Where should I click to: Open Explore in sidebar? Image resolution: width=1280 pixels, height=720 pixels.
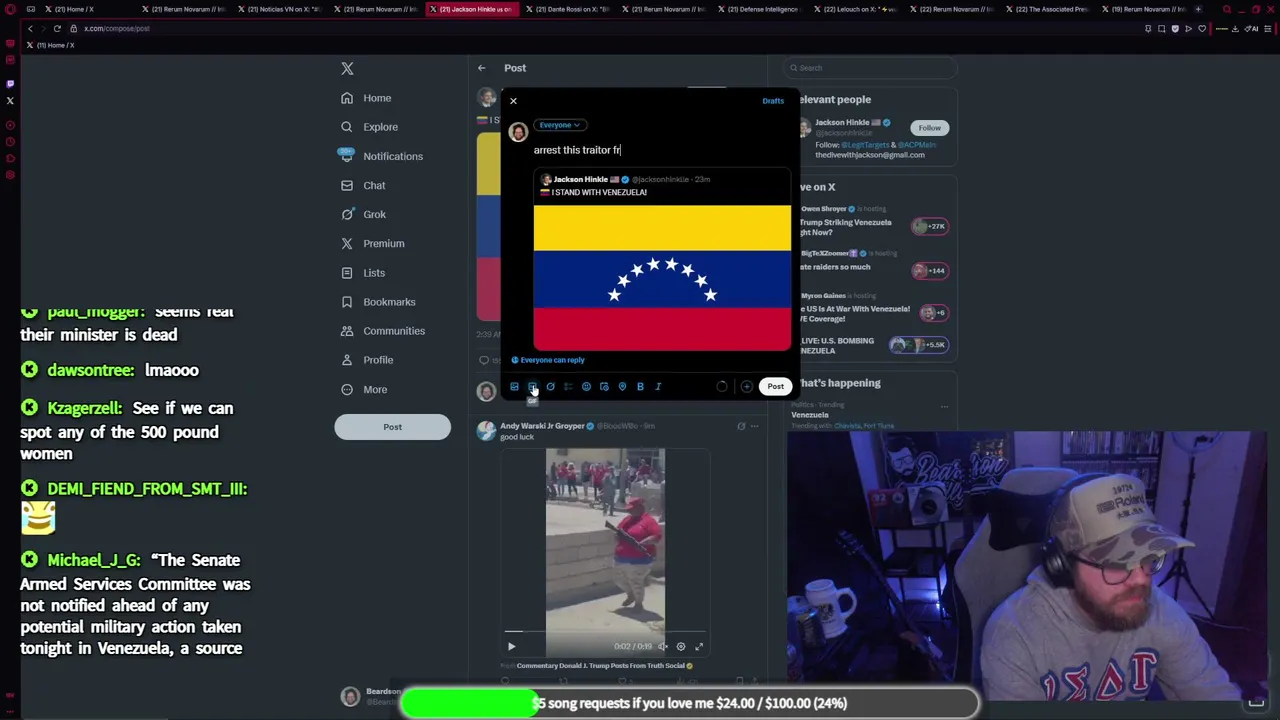pyautogui.click(x=369, y=127)
